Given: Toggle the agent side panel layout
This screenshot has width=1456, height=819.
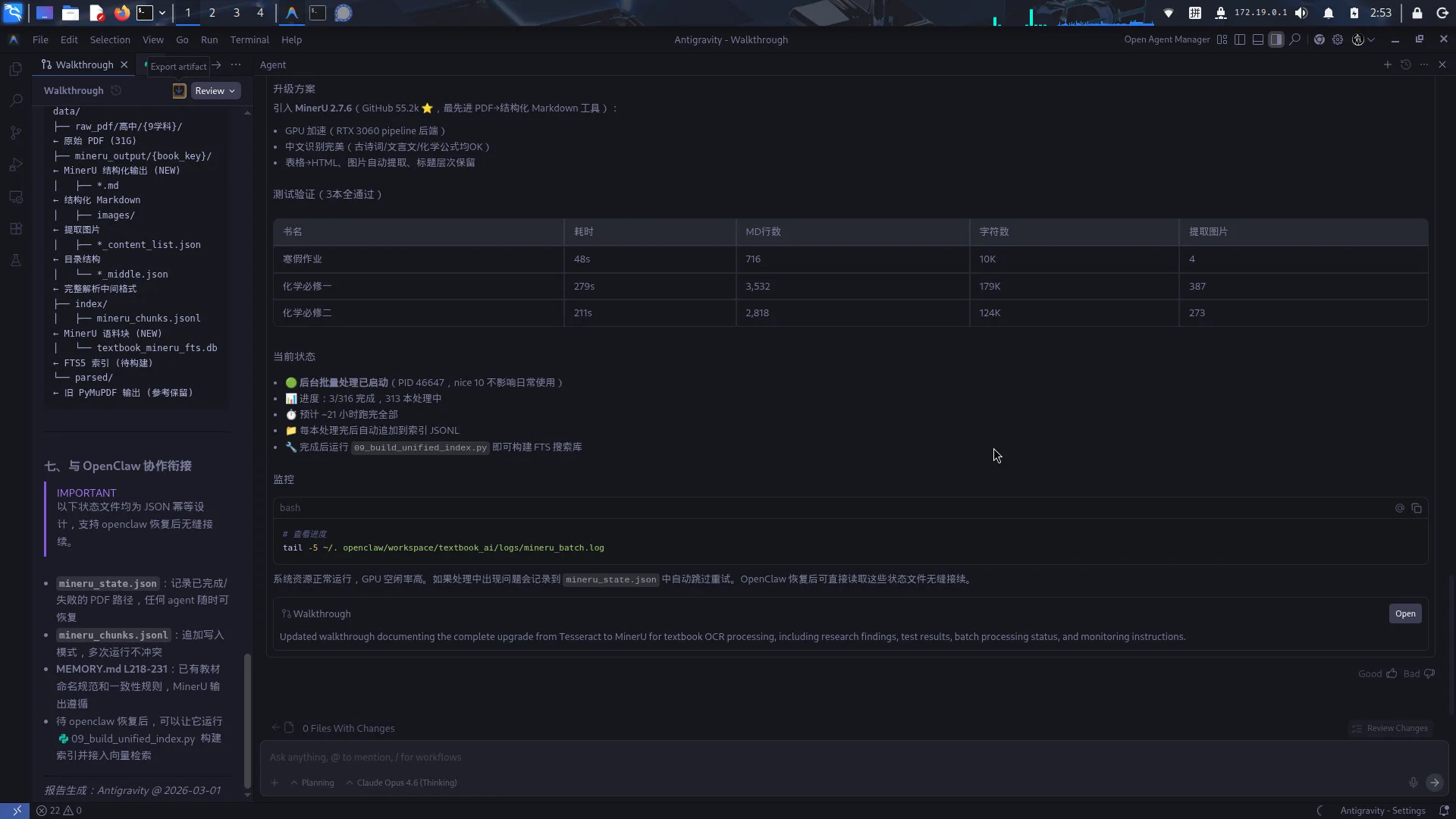Looking at the screenshot, I should [1276, 40].
